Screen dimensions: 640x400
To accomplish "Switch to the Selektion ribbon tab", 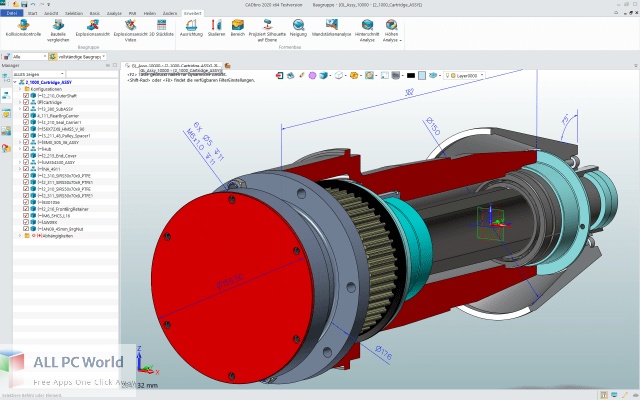I will point(74,13).
